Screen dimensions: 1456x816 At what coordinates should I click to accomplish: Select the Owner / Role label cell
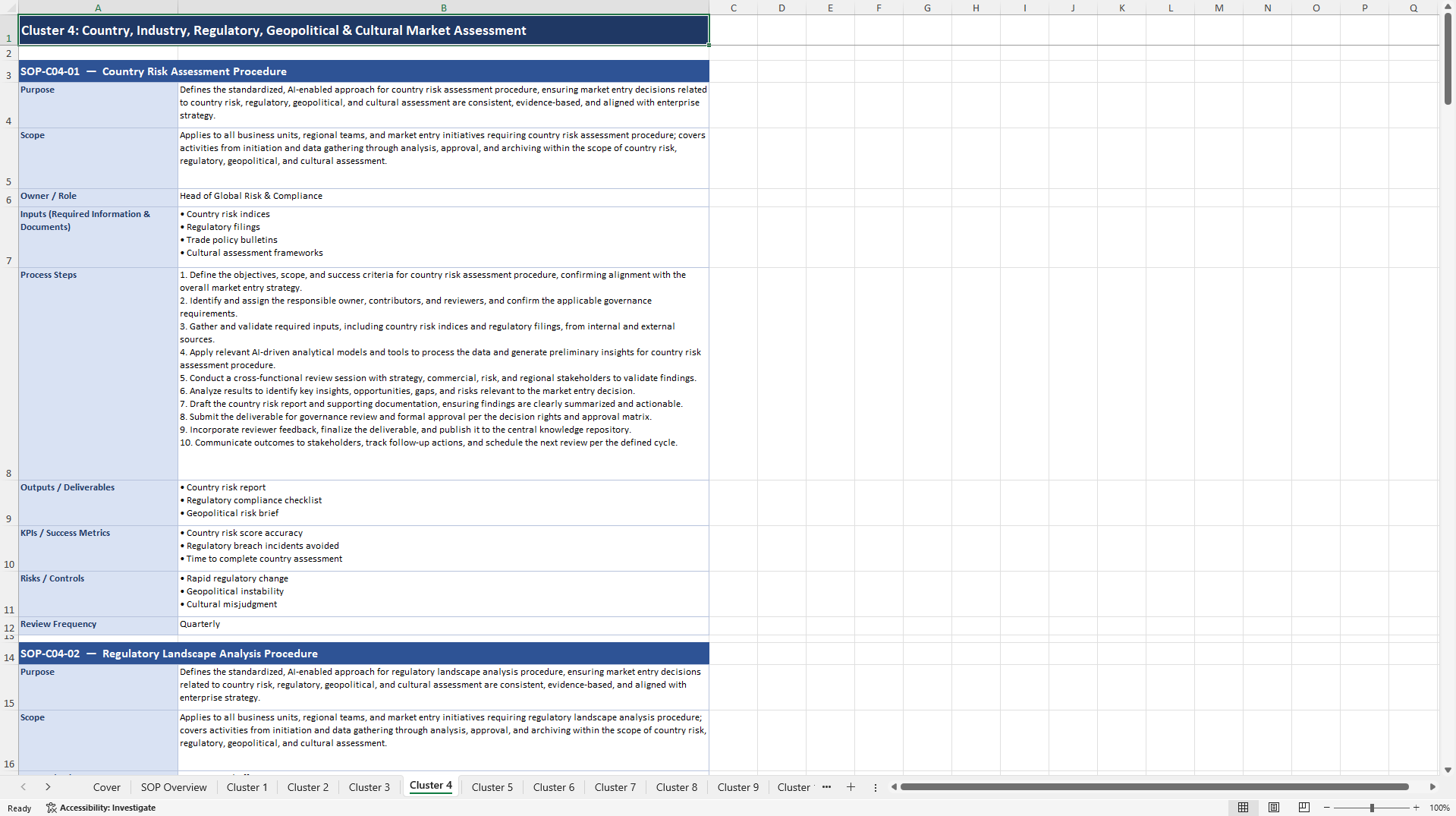[x=98, y=197]
